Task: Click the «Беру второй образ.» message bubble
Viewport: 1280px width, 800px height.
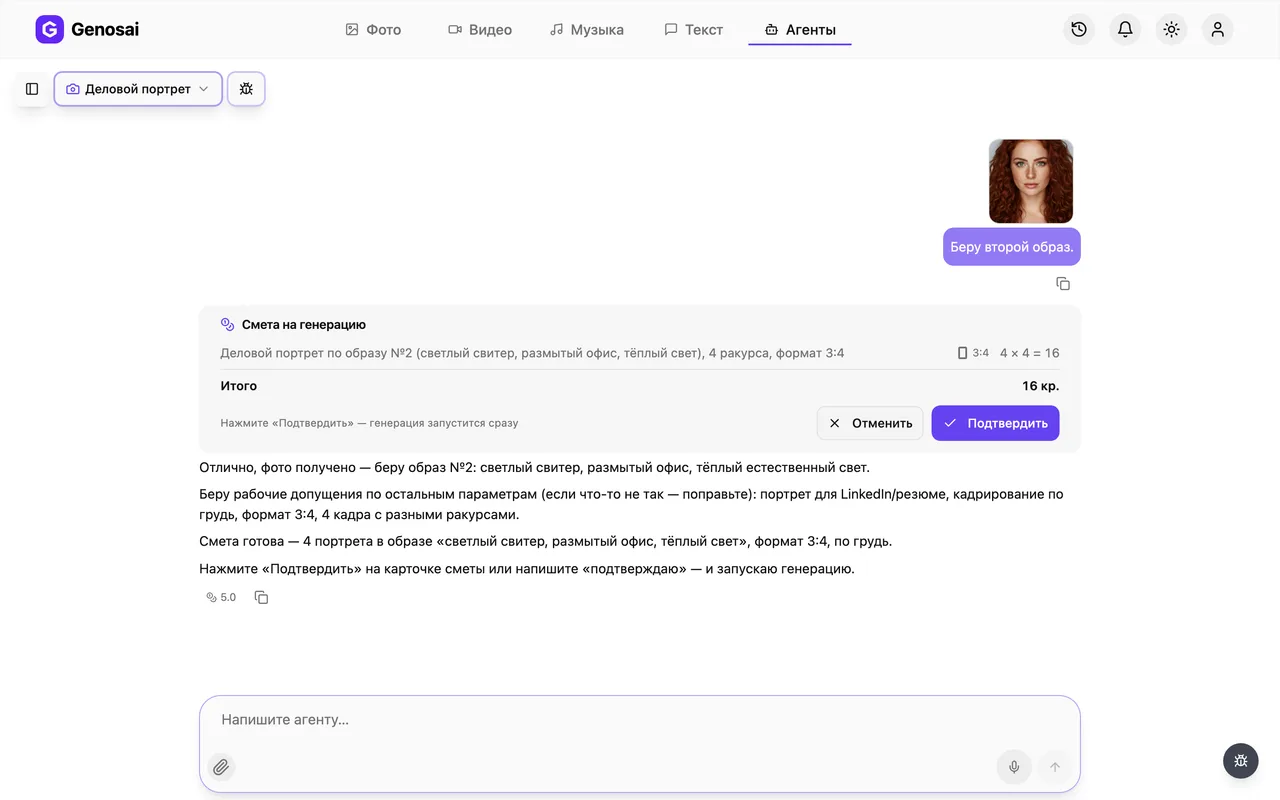Action: click(x=1012, y=247)
